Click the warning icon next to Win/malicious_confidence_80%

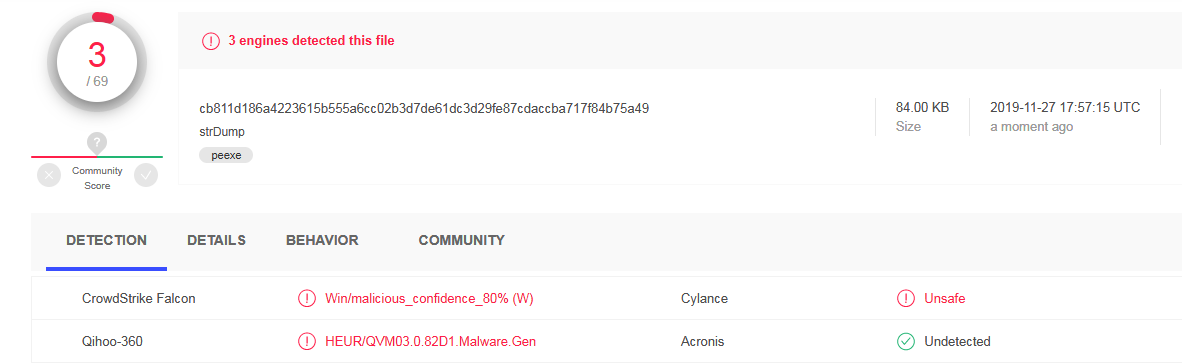[x=307, y=298]
